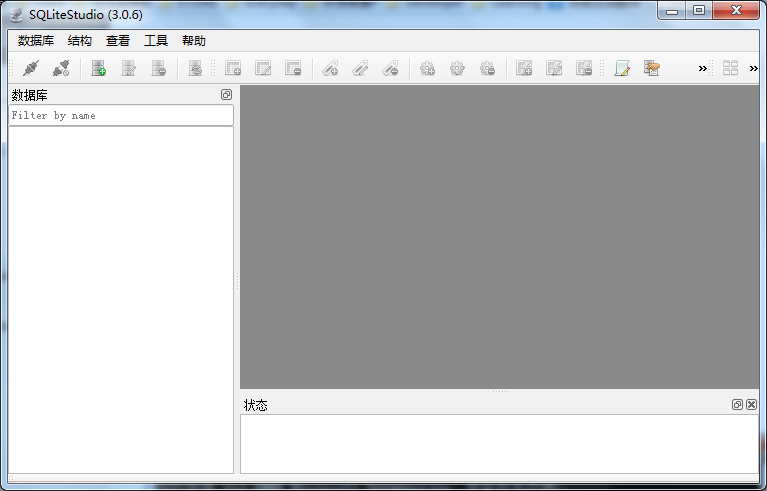Float the 数据库 panel
This screenshot has height=491, width=767.
coord(226,94)
